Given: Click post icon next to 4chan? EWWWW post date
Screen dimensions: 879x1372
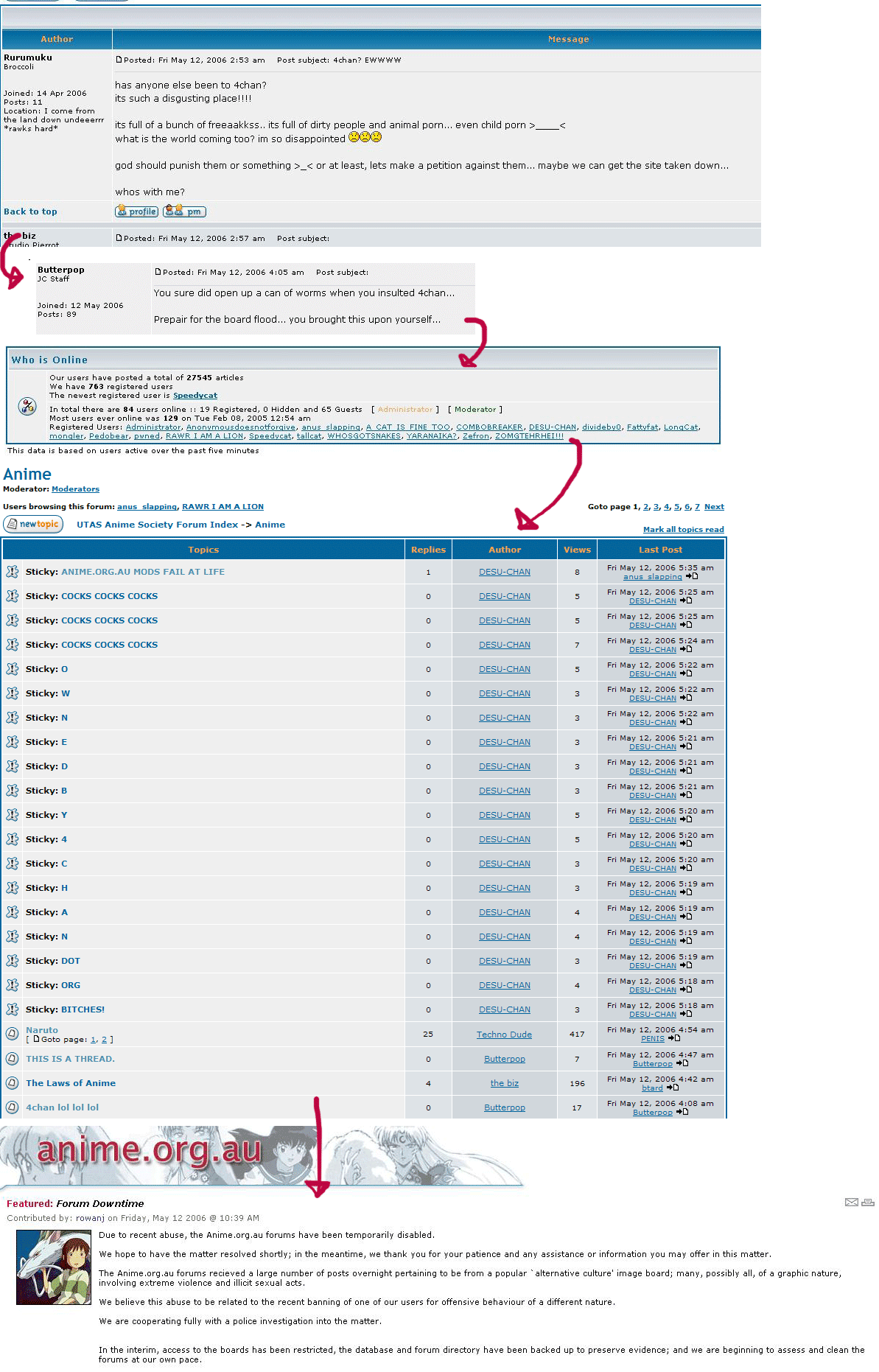Looking at the screenshot, I should pyautogui.click(x=119, y=60).
